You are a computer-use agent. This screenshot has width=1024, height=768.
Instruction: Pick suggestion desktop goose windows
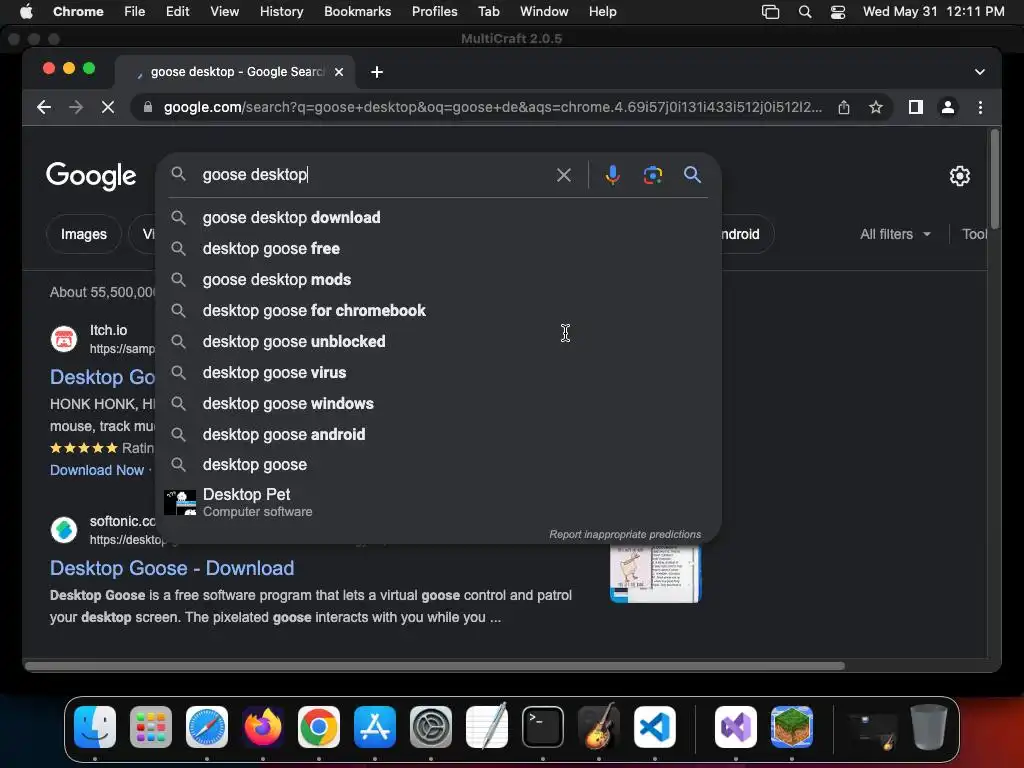(x=438, y=404)
